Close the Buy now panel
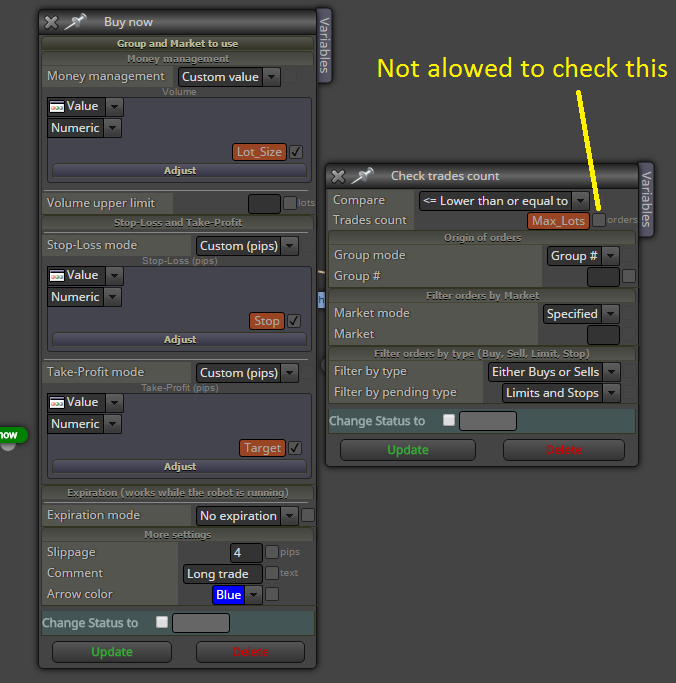This screenshot has width=676, height=683. [x=51, y=22]
